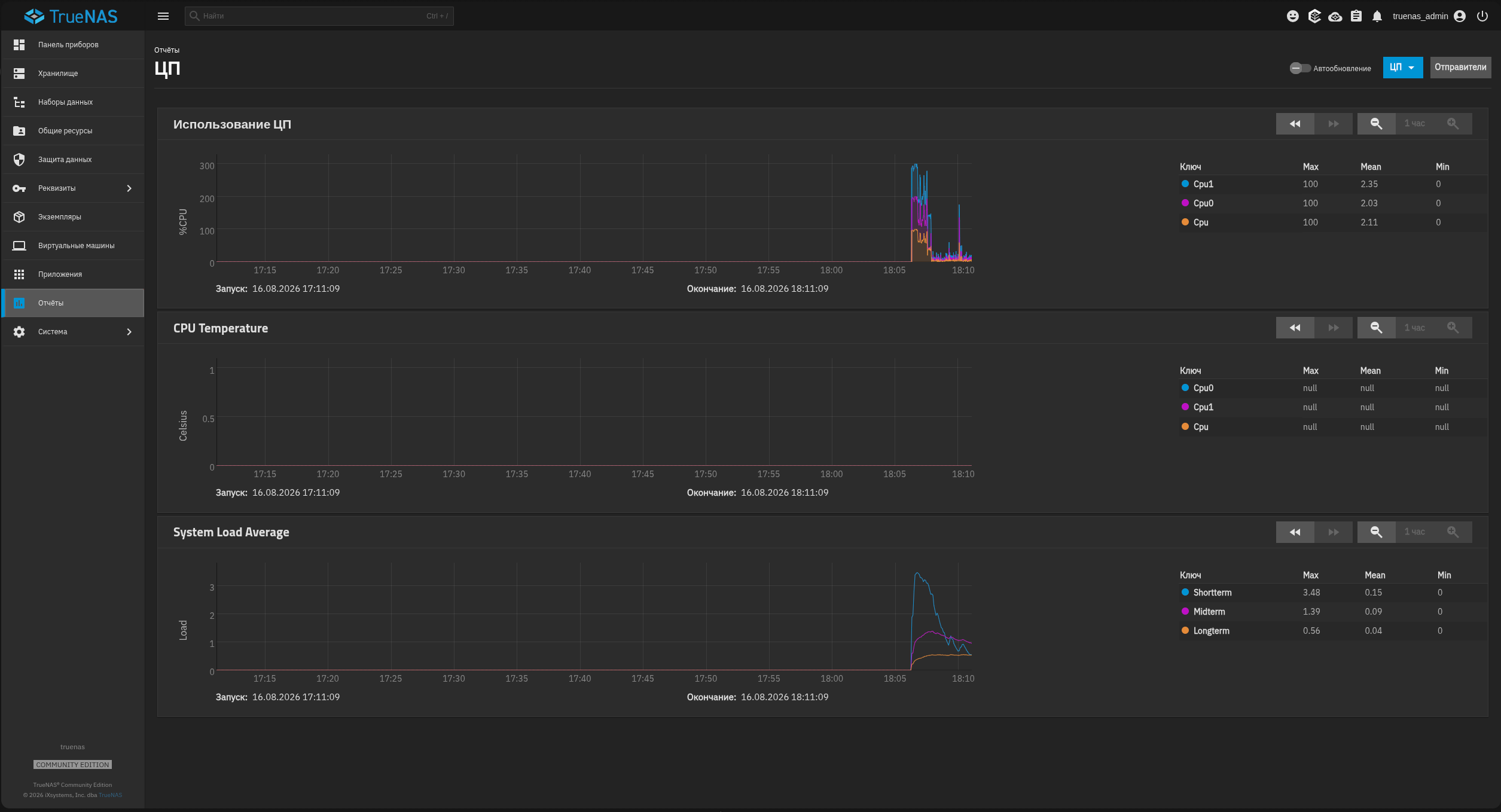Click the Longterm orange legend dot

[x=1185, y=631]
